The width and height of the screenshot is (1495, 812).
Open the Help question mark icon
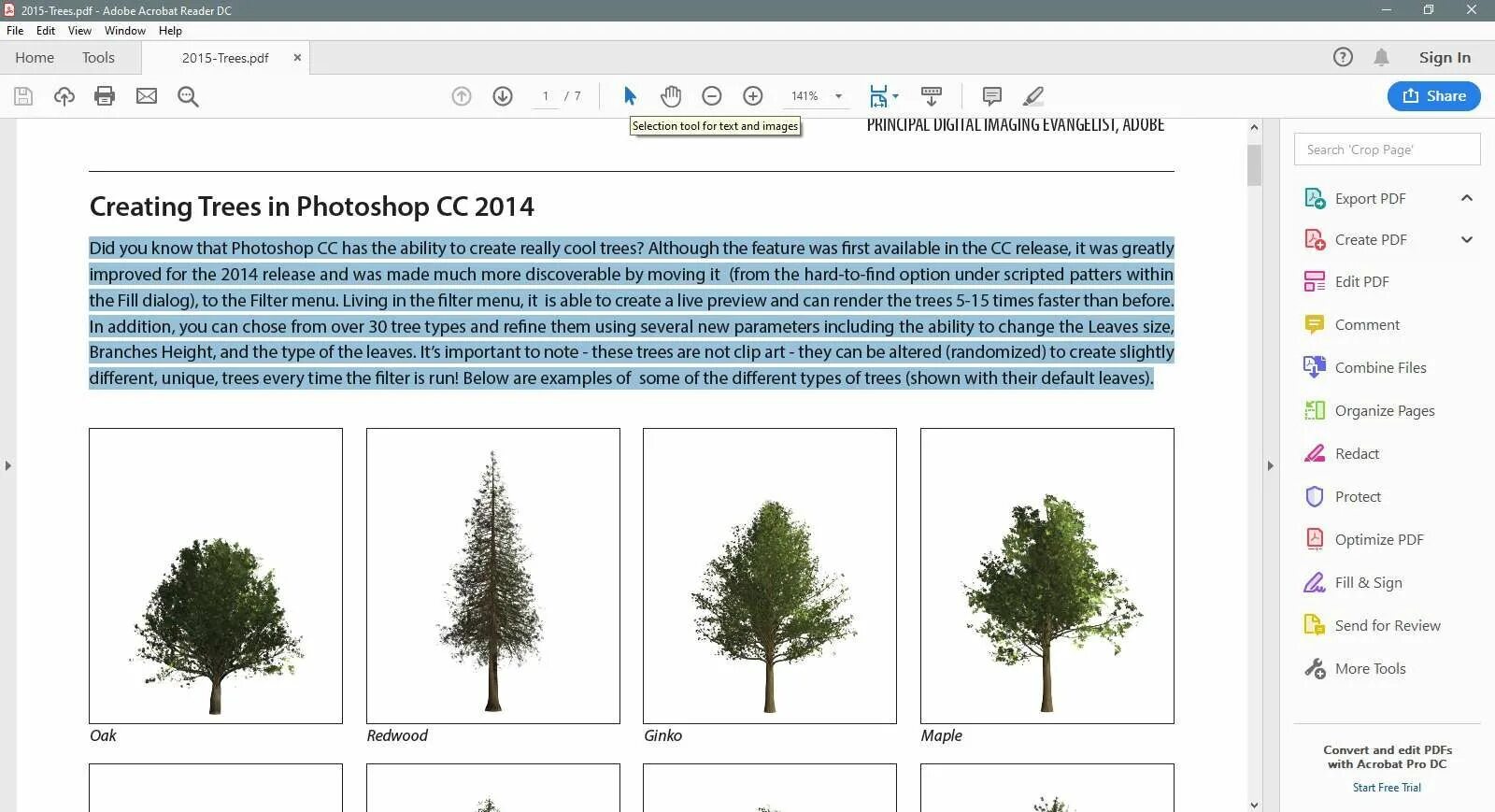(x=1343, y=57)
